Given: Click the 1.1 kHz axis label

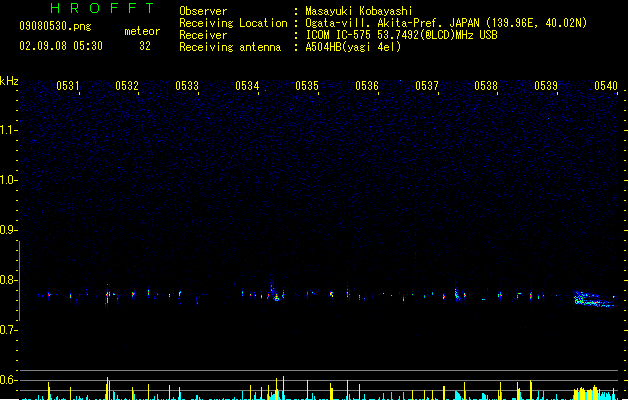Looking at the screenshot, I should point(8,130).
